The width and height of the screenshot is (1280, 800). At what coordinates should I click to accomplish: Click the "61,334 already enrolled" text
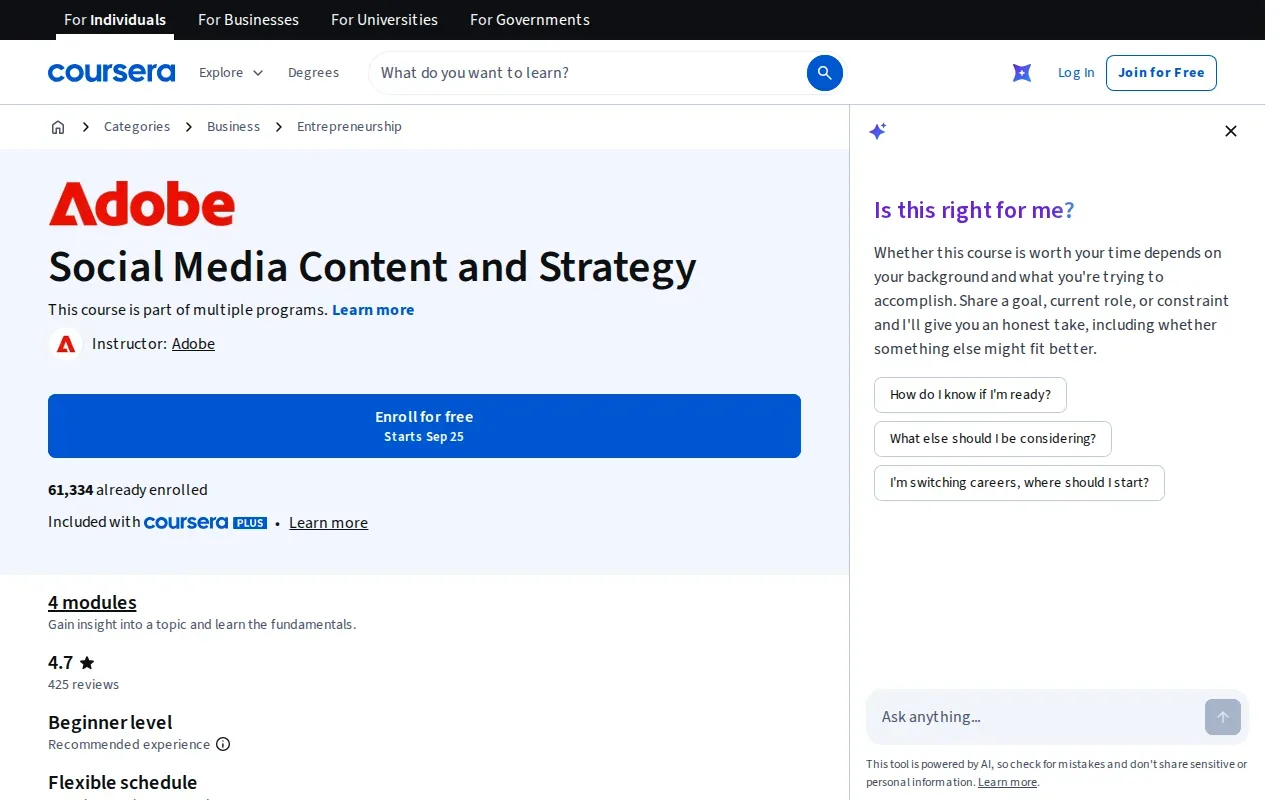(x=128, y=490)
